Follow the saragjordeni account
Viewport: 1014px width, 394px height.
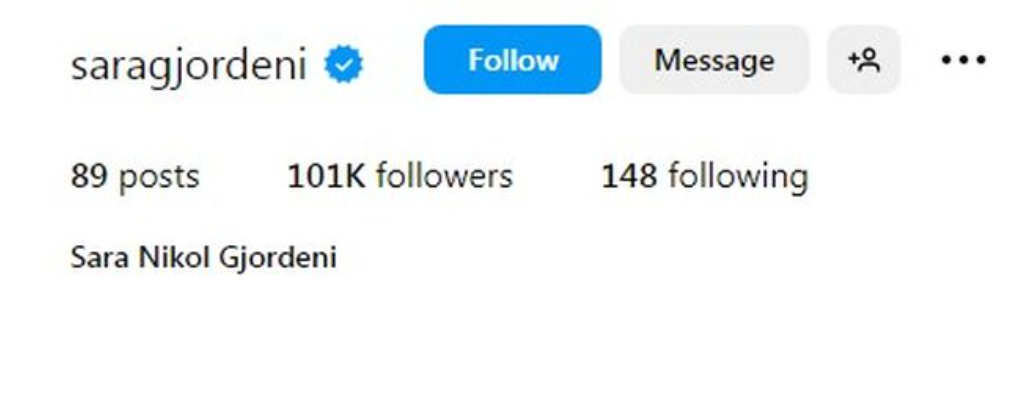pos(513,60)
